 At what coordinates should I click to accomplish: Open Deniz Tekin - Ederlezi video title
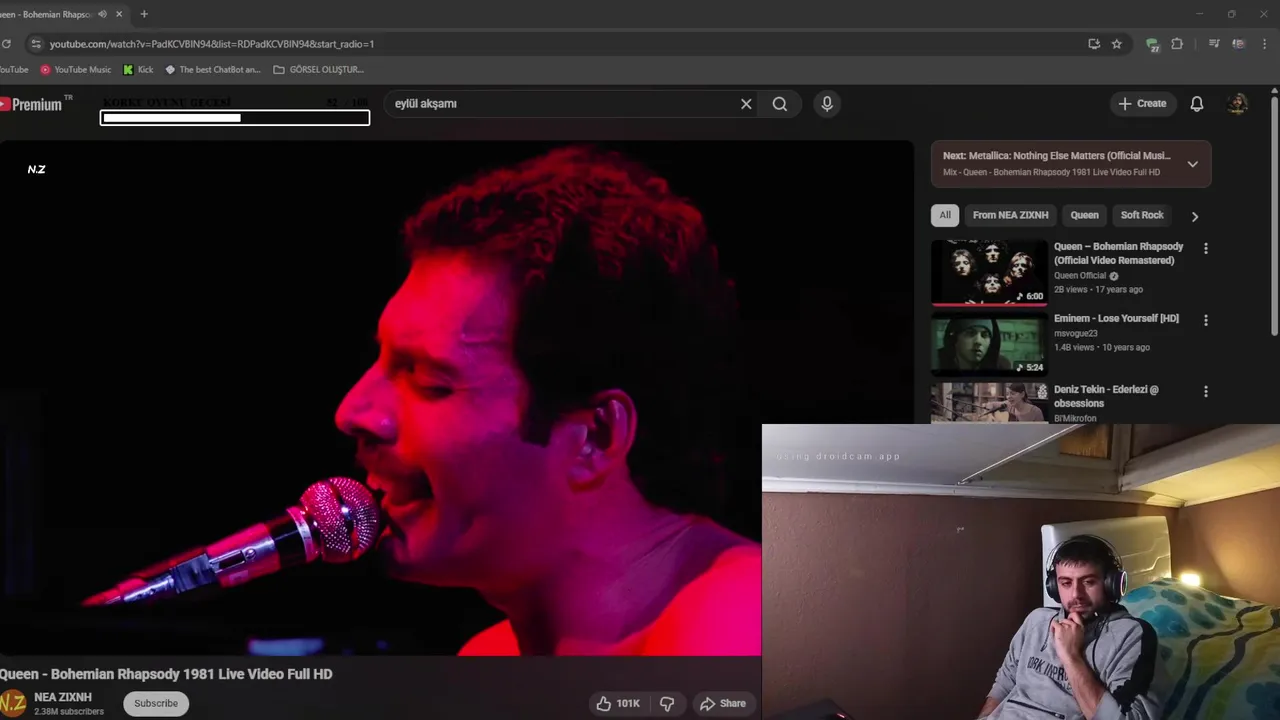pos(1106,396)
